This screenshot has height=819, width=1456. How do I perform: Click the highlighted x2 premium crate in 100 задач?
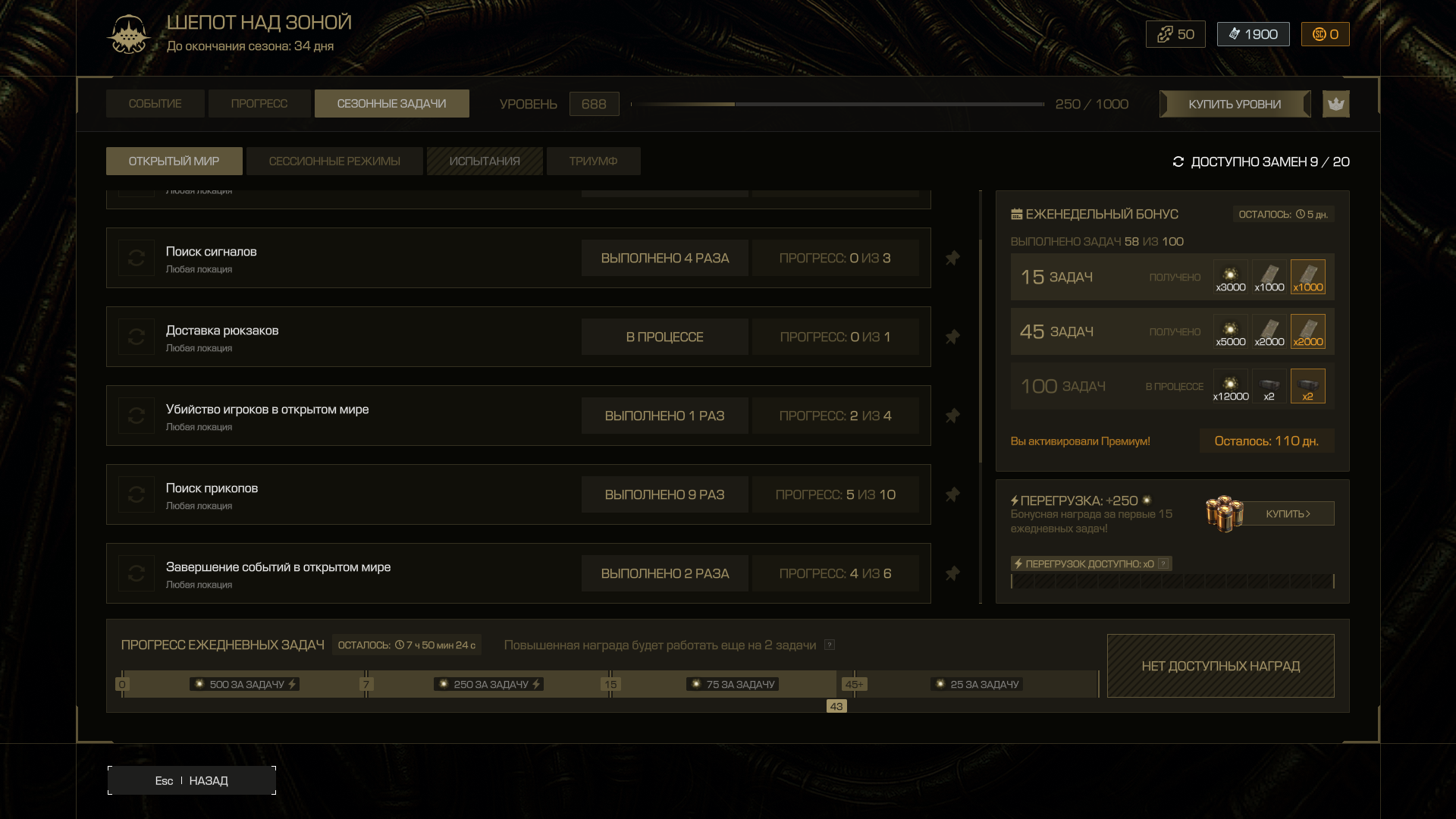pyautogui.click(x=1307, y=386)
